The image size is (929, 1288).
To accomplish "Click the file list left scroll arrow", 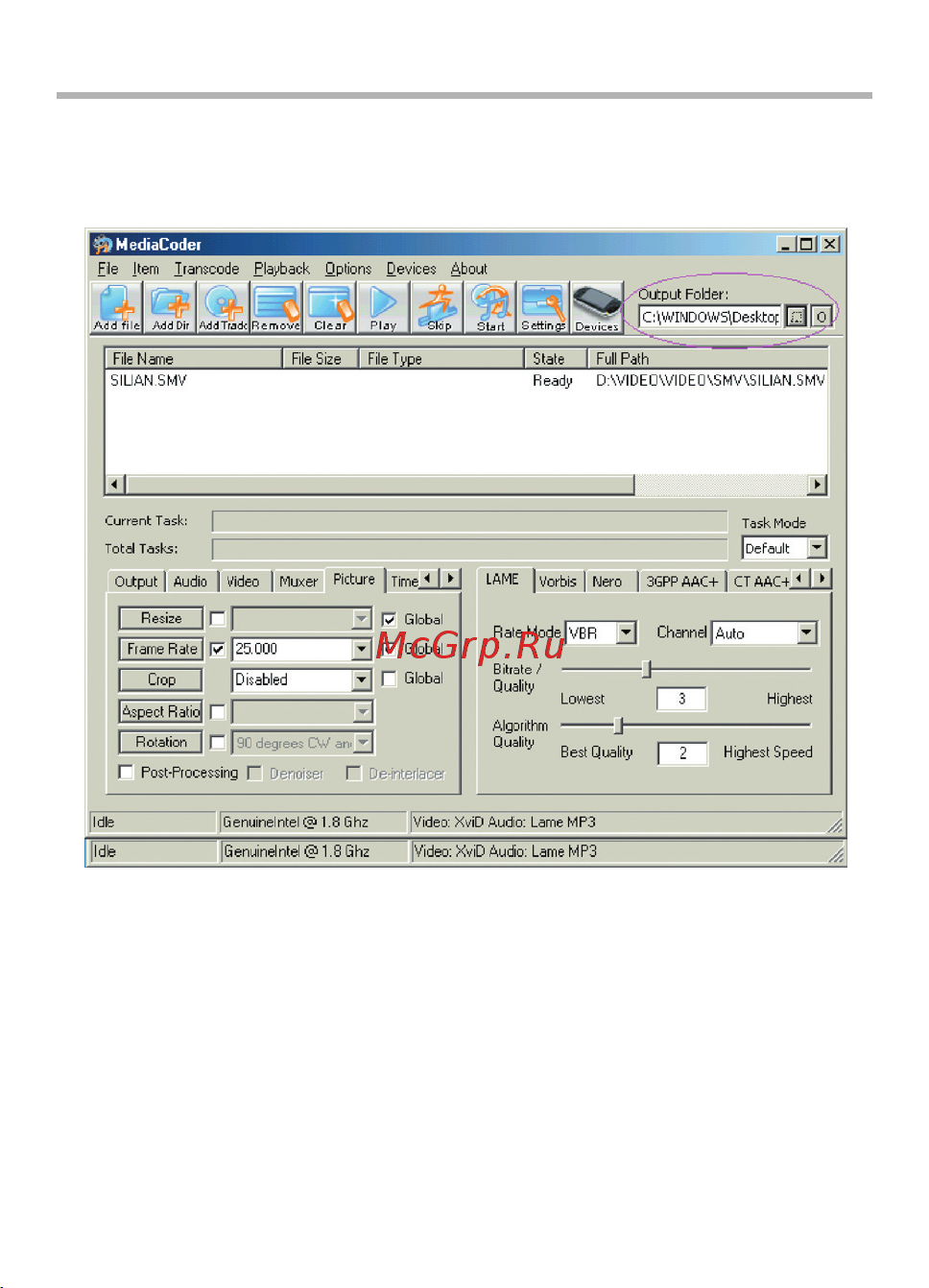I will (116, 485).
